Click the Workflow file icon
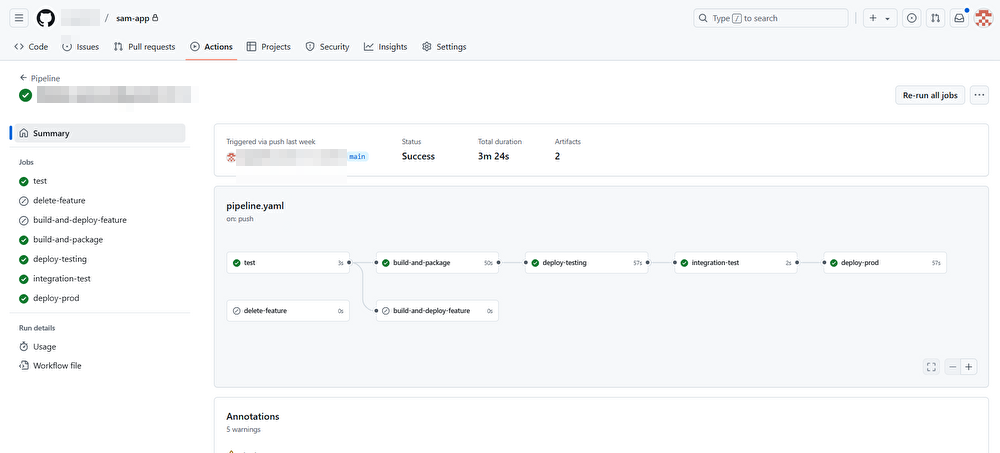Viewport: 1000px width, 453px height. click(24, 366)
